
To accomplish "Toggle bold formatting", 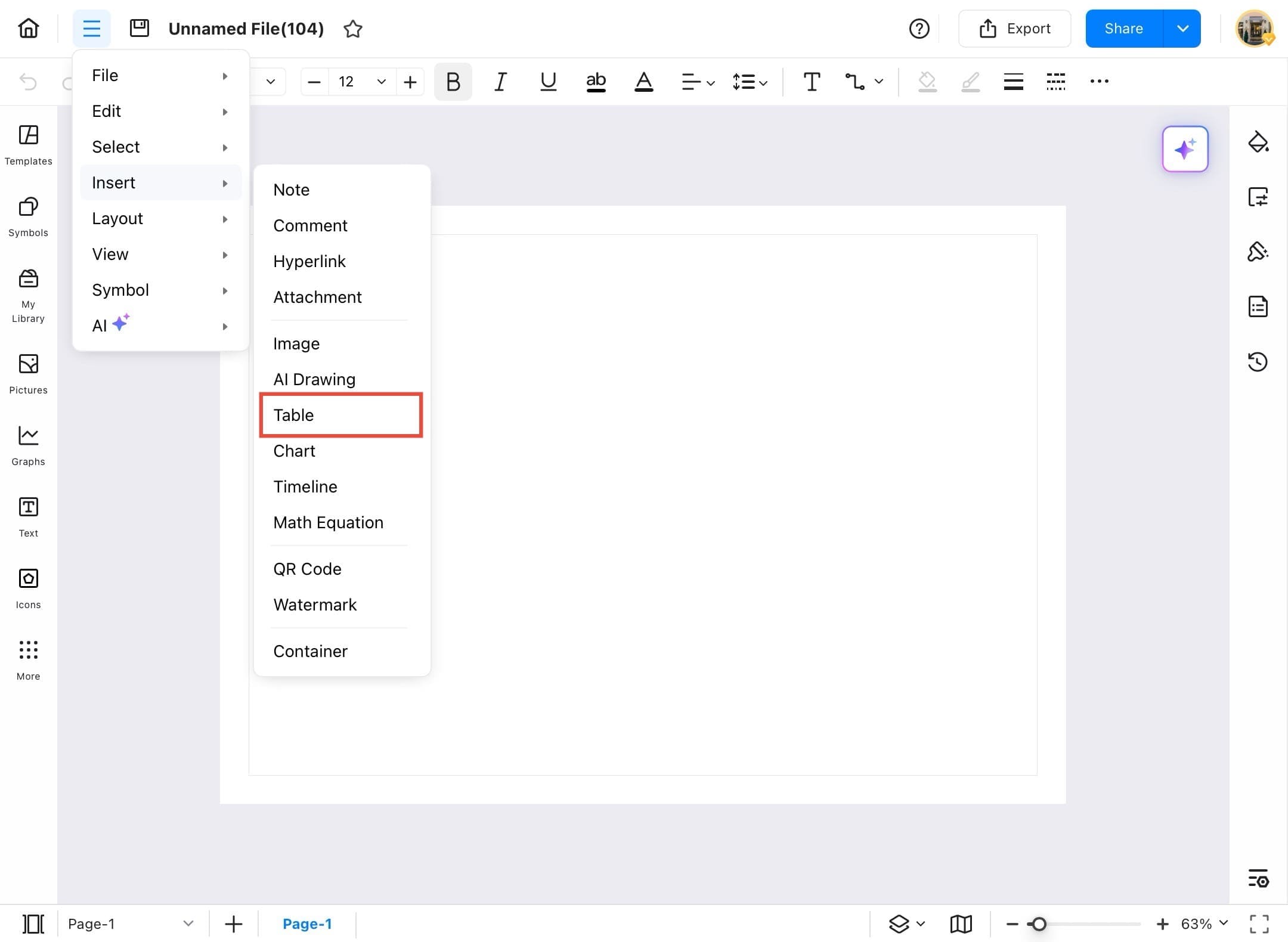I will pyautogui.click(x=453, y=82).
